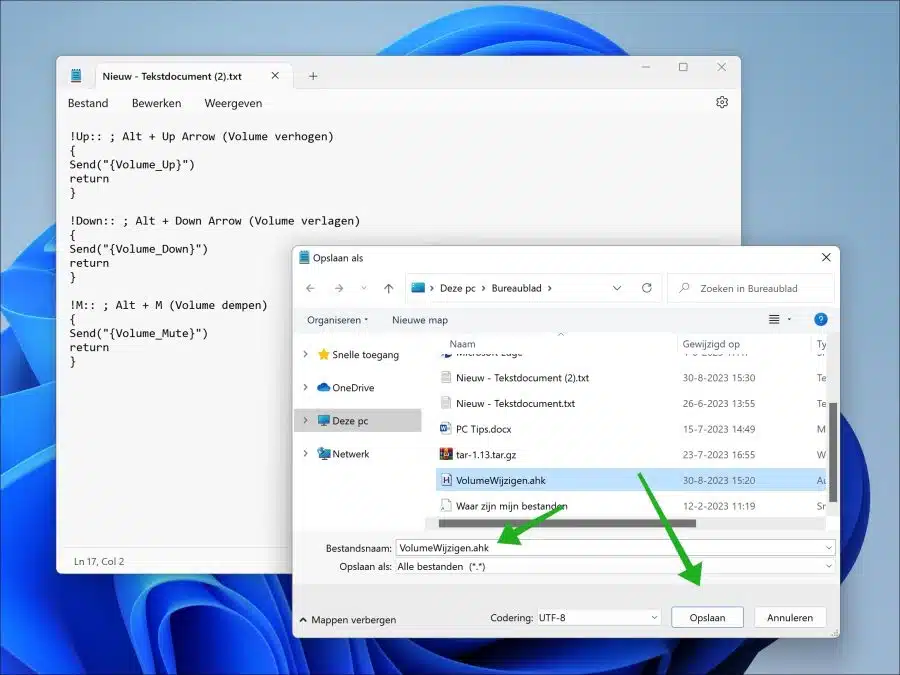This screenshot has height=675, width=900.
Task: Open the Bestand menu
Action: tap(88, 103)
